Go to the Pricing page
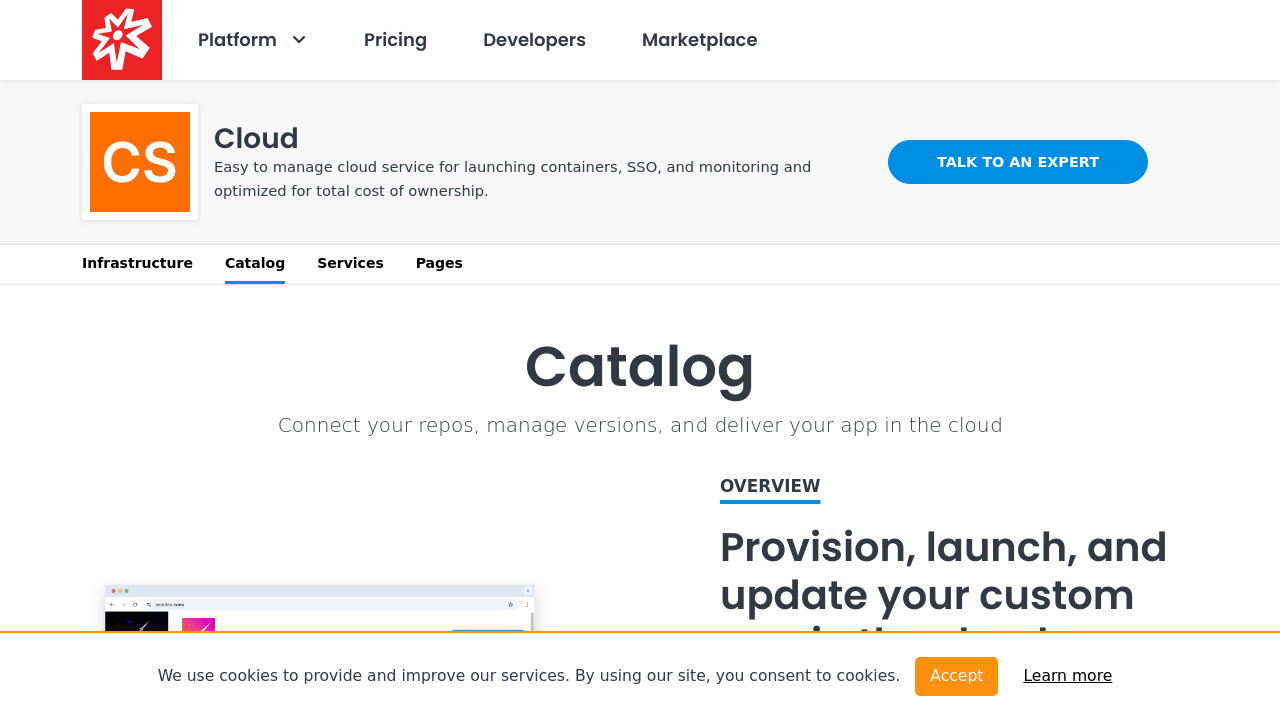The image size is (1280, 720). (395, 40)
